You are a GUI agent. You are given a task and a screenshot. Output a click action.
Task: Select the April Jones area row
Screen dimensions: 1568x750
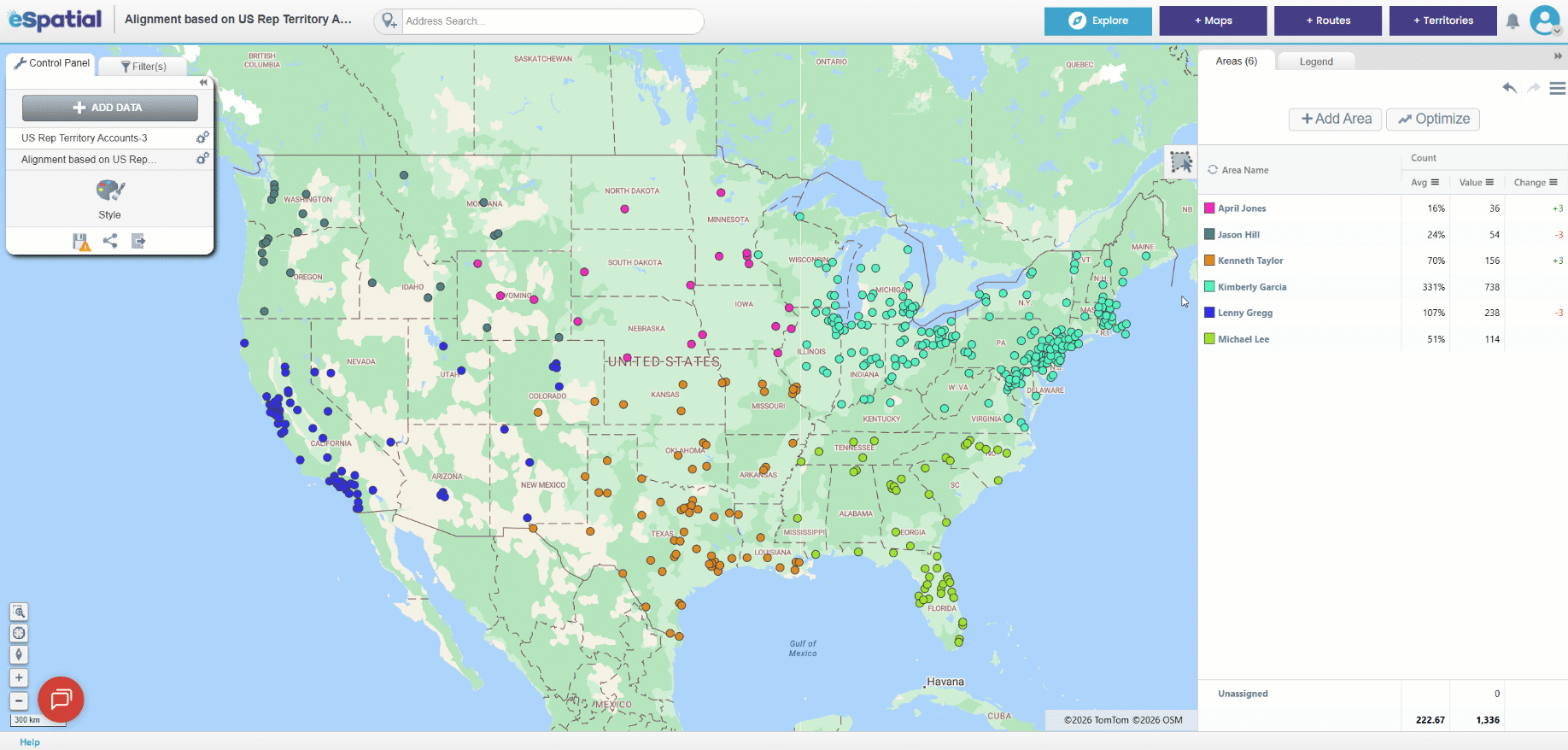click(x=1383, y=208)
